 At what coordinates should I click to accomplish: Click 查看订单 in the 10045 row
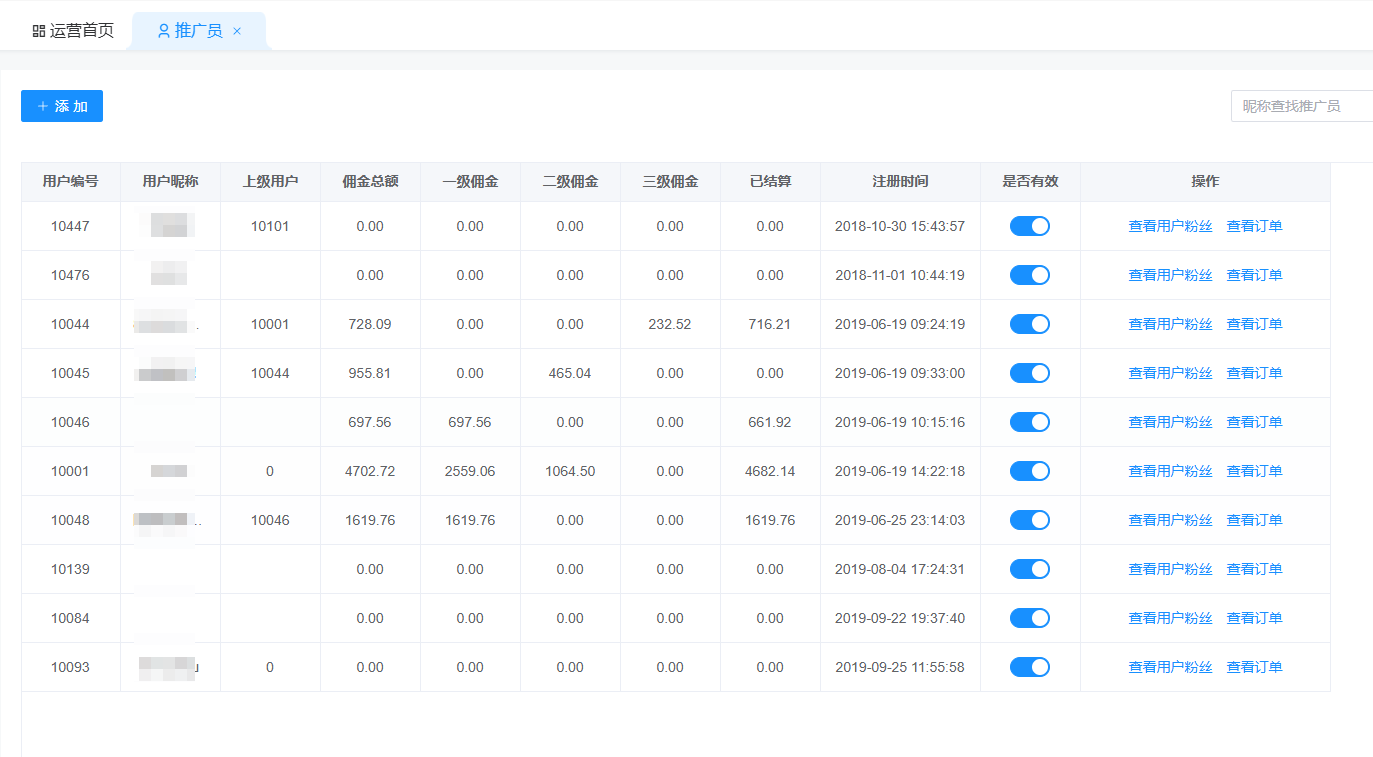click(x=1254, y=373)
